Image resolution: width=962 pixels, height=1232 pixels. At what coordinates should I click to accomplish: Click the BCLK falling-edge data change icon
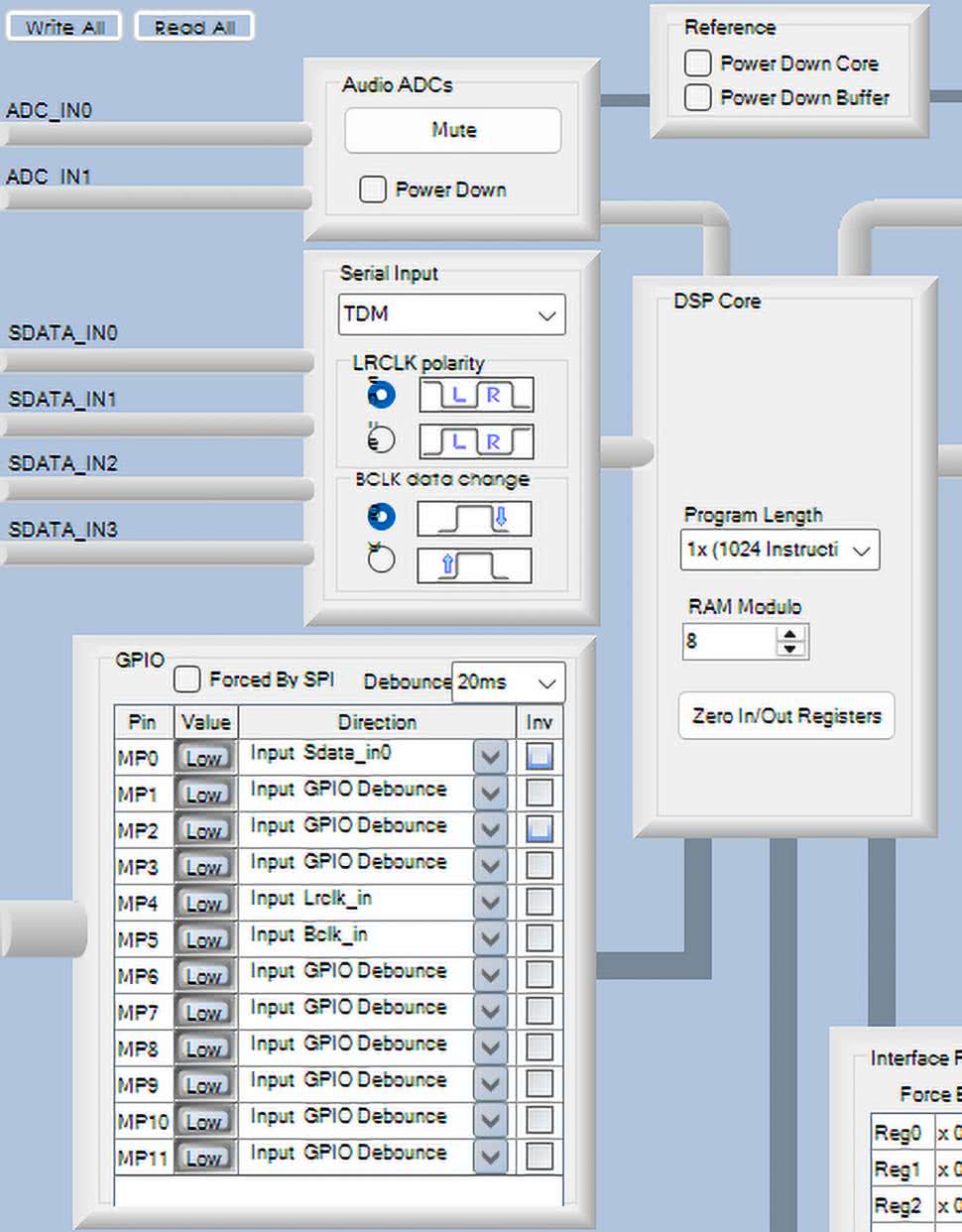[x=473, y=518]
